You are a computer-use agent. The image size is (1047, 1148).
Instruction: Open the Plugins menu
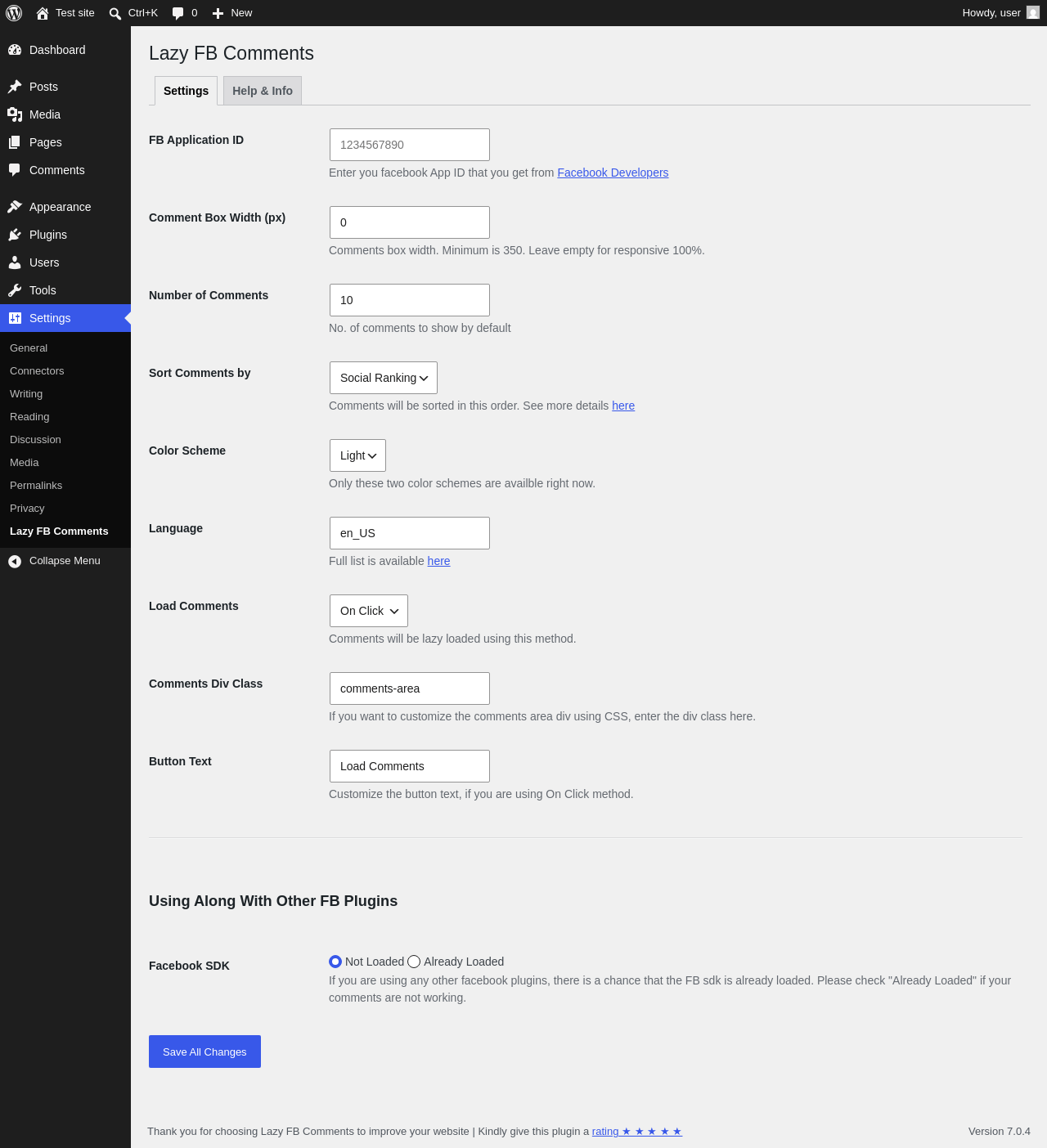pos(65,235)
